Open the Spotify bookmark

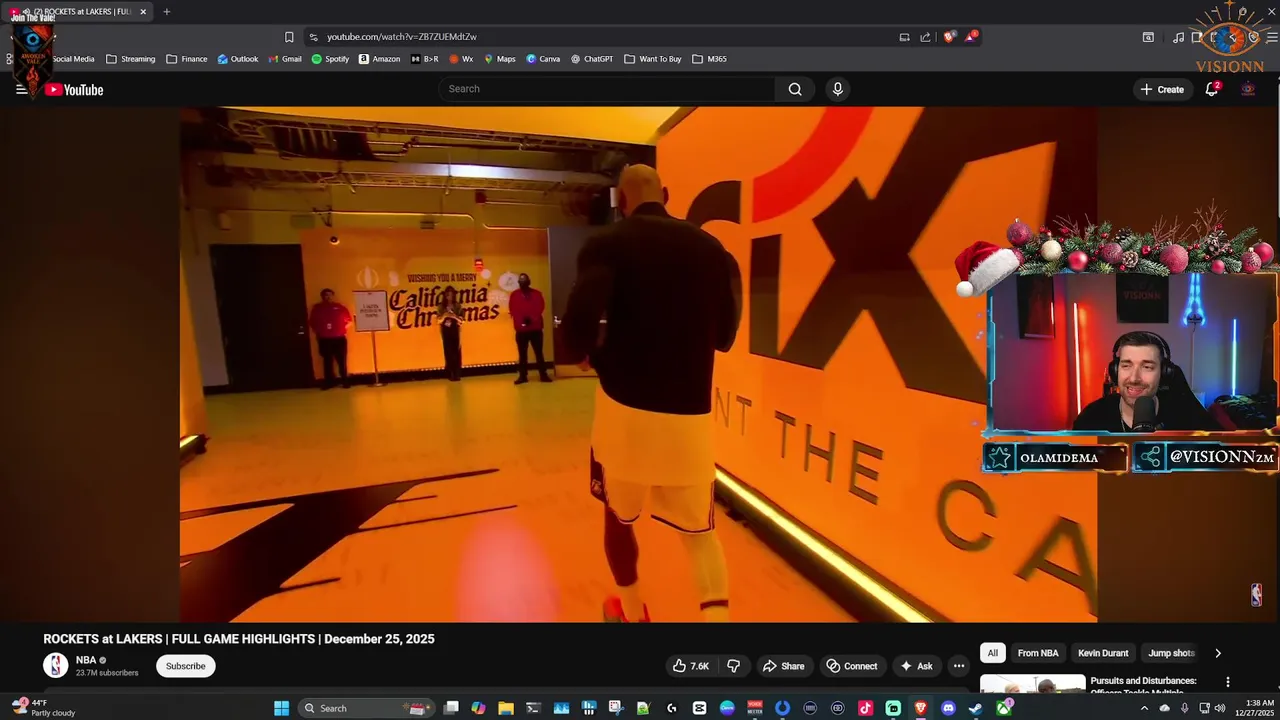(x=330, y=59)
